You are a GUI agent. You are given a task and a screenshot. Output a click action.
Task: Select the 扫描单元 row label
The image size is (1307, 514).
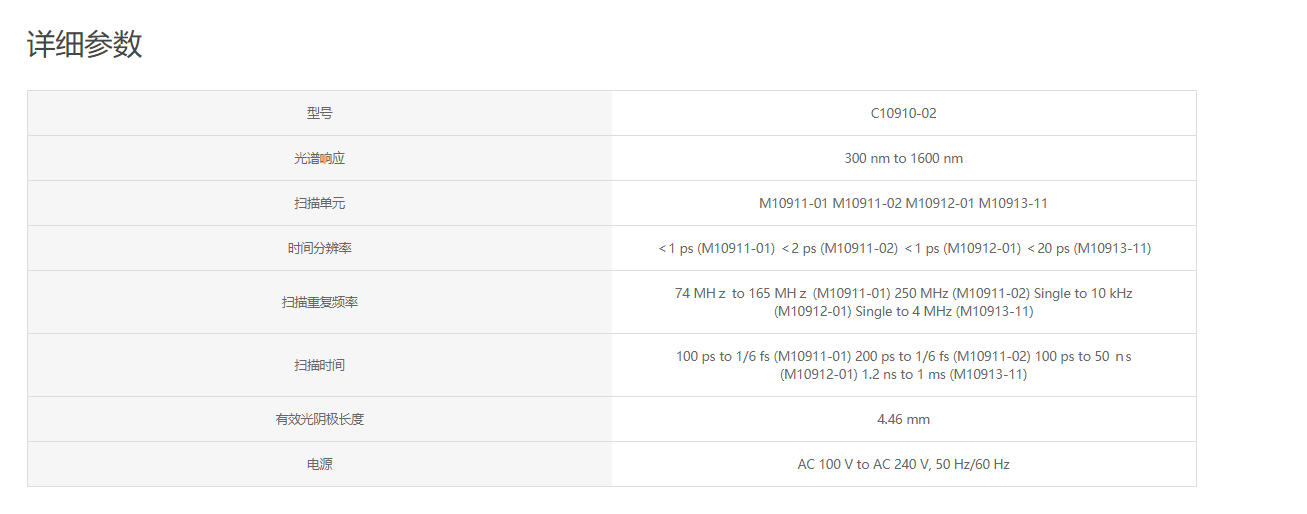click(x=319, y=203)
